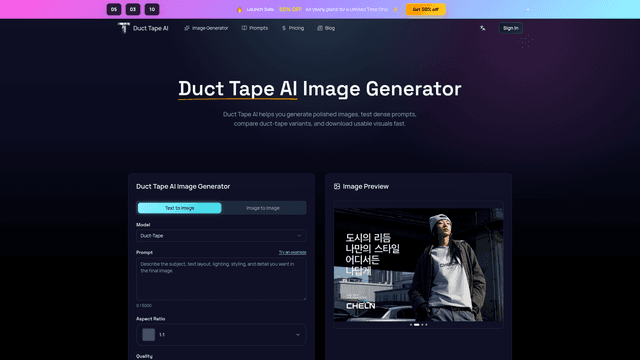
Task: Click the flame icon in promo banner
Action: click(x=240, y=9)
